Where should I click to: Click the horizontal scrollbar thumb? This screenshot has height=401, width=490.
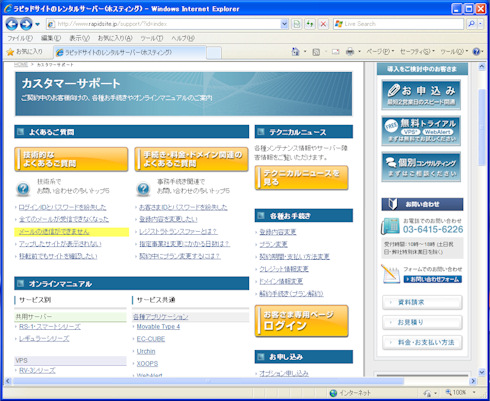208,381
